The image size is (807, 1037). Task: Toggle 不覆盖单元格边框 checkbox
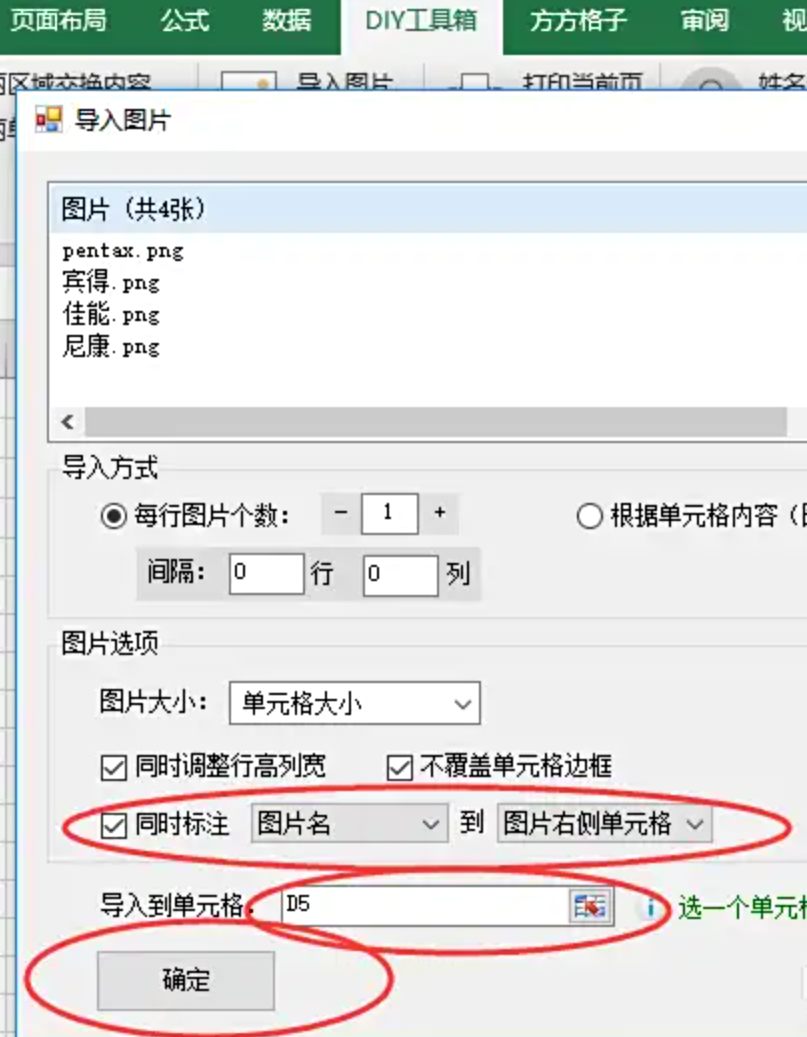(400, 768)
